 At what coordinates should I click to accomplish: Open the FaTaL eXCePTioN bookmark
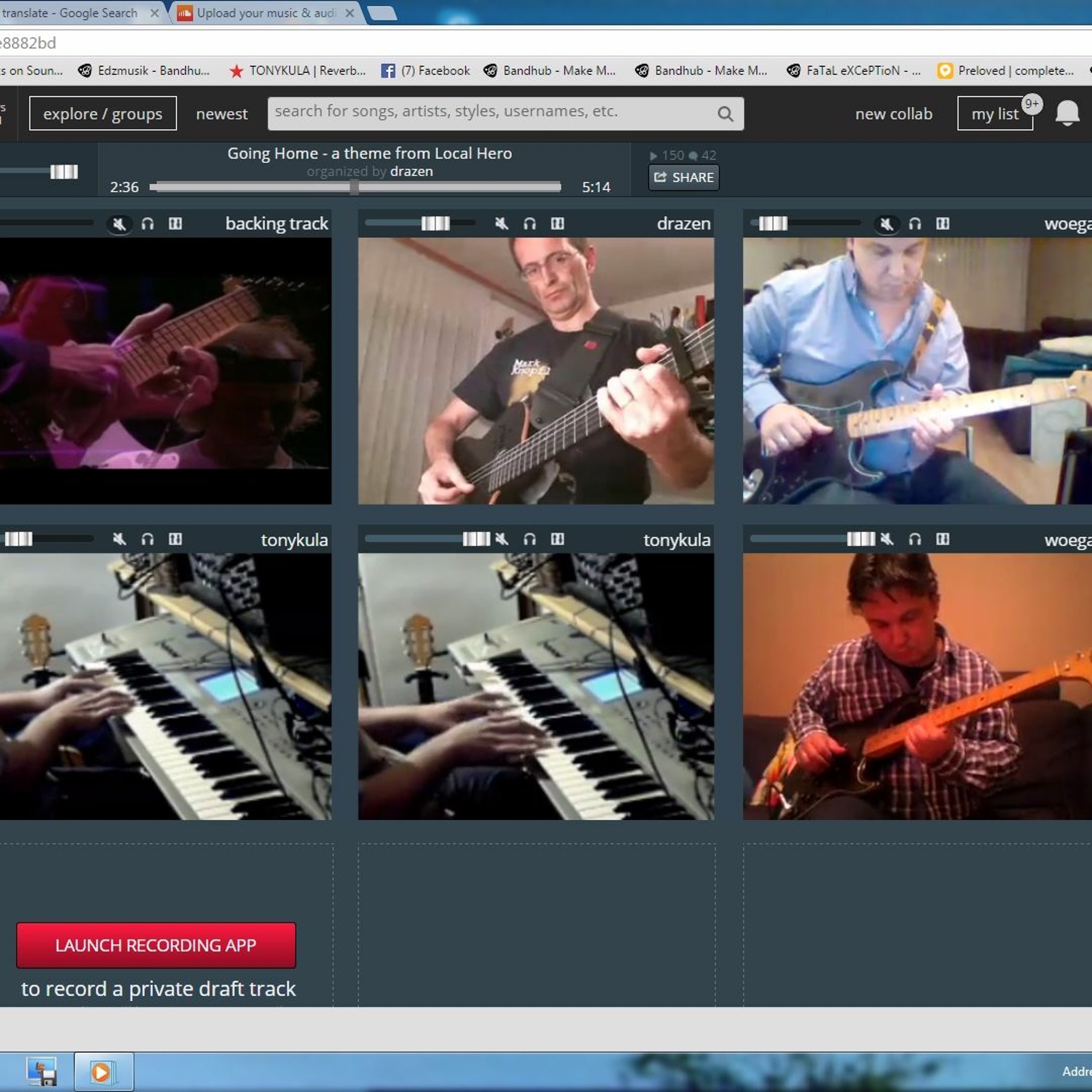854,71
